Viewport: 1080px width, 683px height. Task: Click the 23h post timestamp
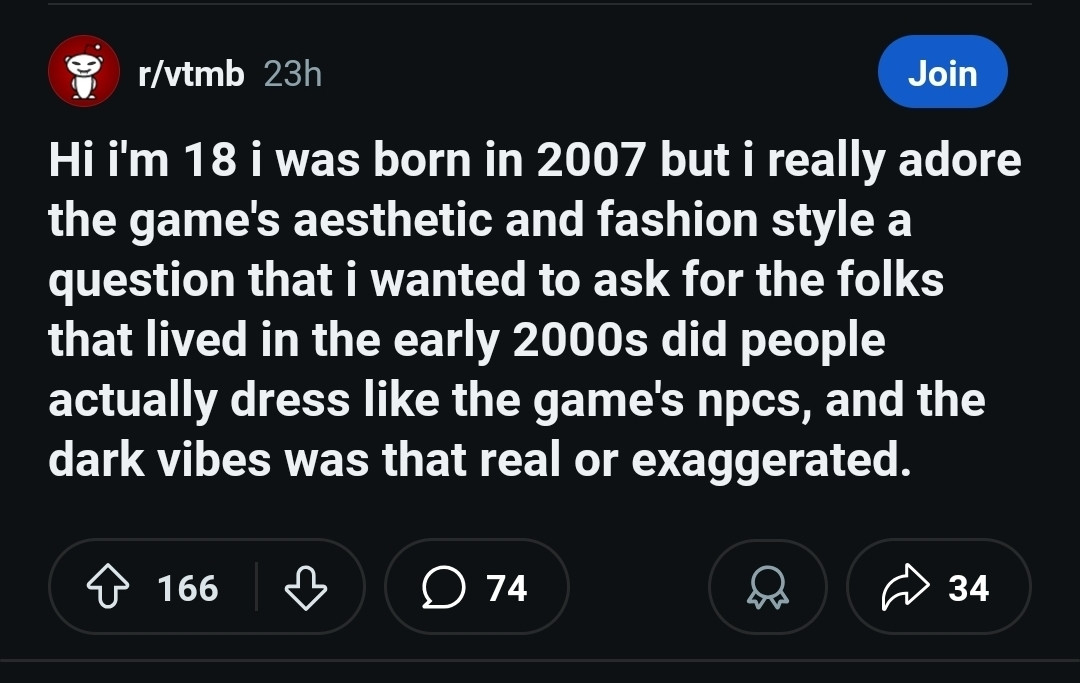tap(293, 74)
